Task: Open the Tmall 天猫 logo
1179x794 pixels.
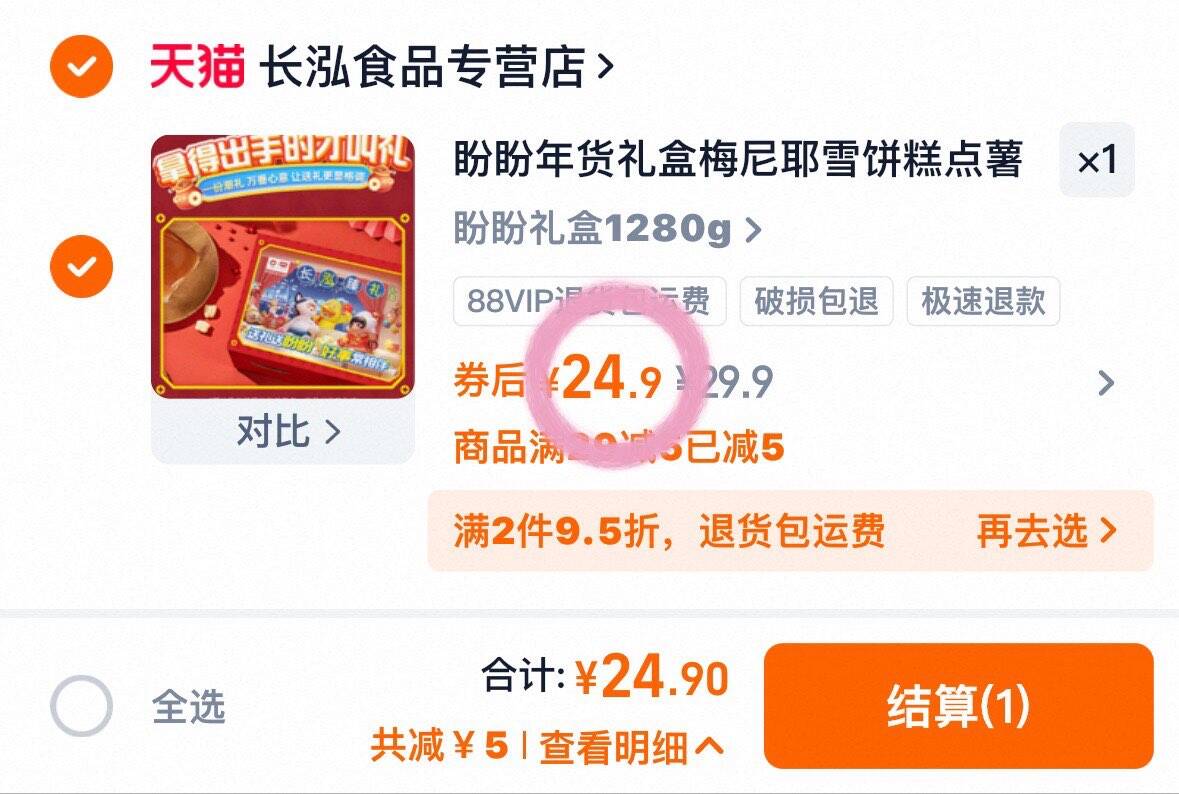Action: (x=197, y=66)
